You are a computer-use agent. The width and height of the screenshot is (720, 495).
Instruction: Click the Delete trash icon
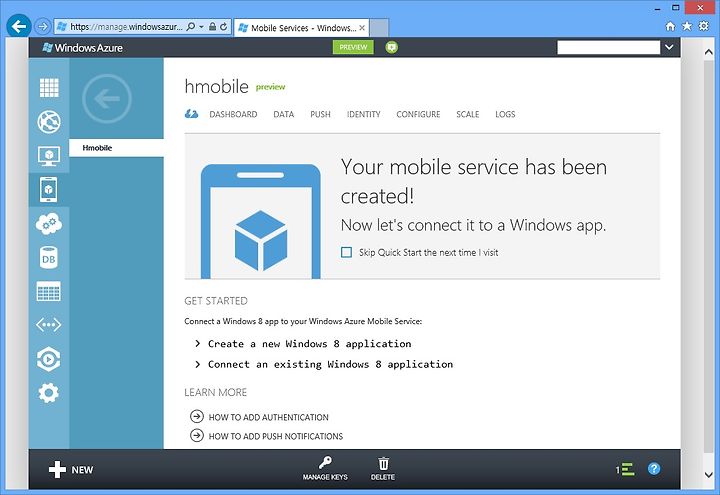383,463
